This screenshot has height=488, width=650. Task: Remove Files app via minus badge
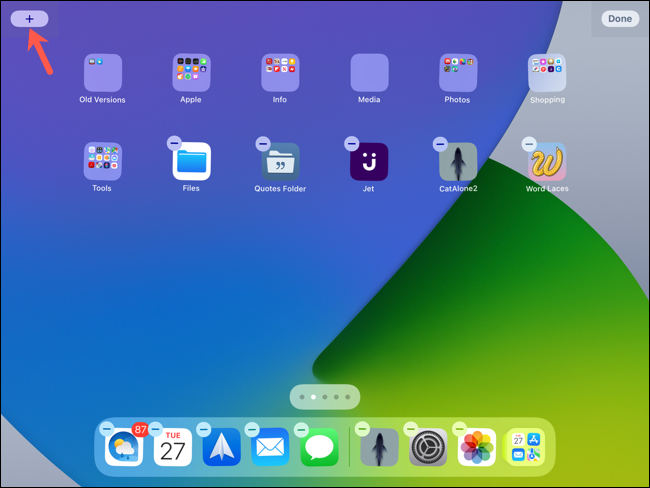174,144
